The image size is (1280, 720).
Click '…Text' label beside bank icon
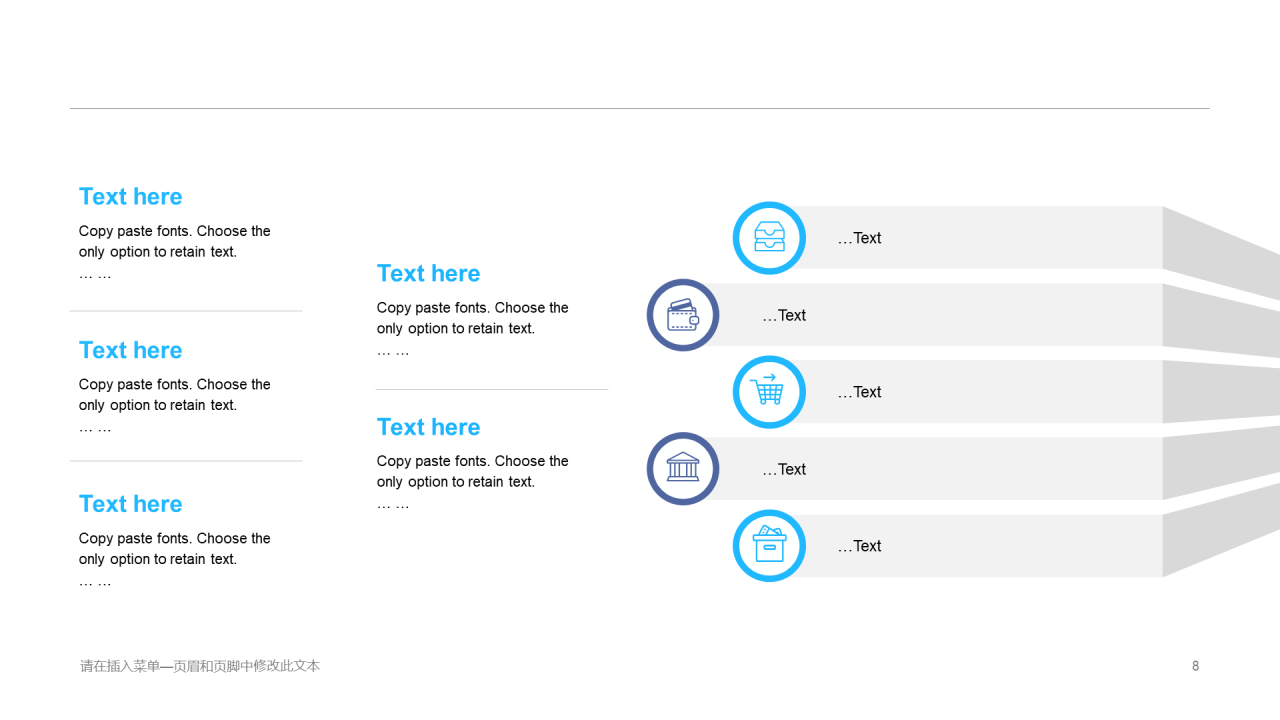[x=784, y=470]
